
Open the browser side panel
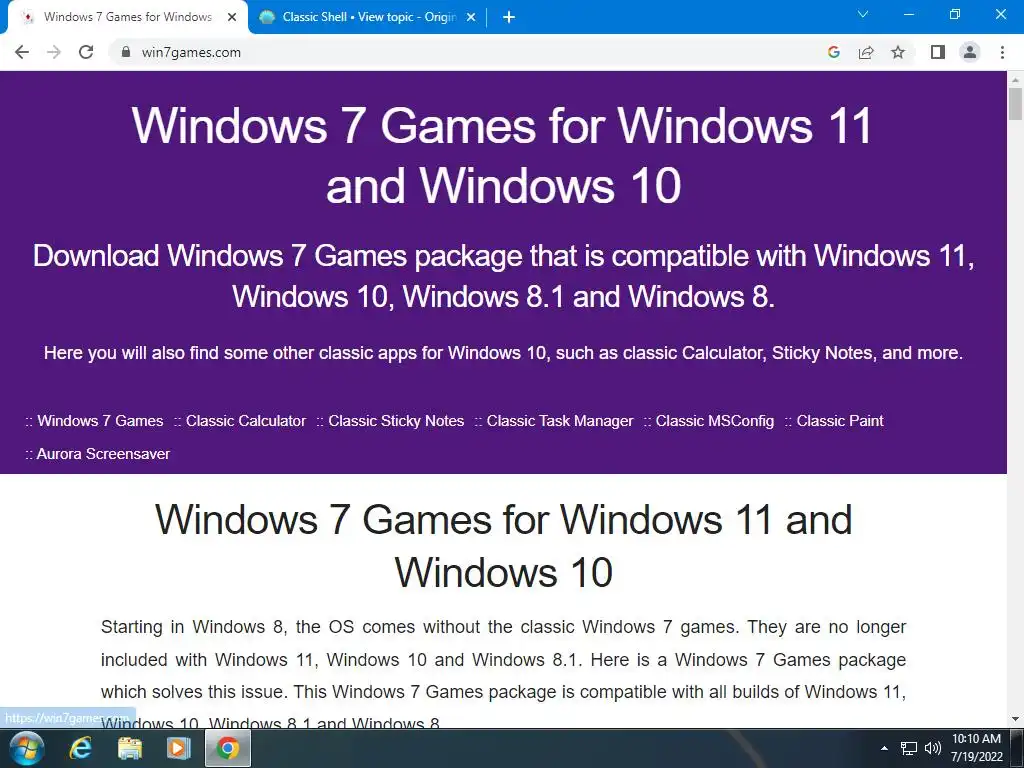click(x=938, y=52)
